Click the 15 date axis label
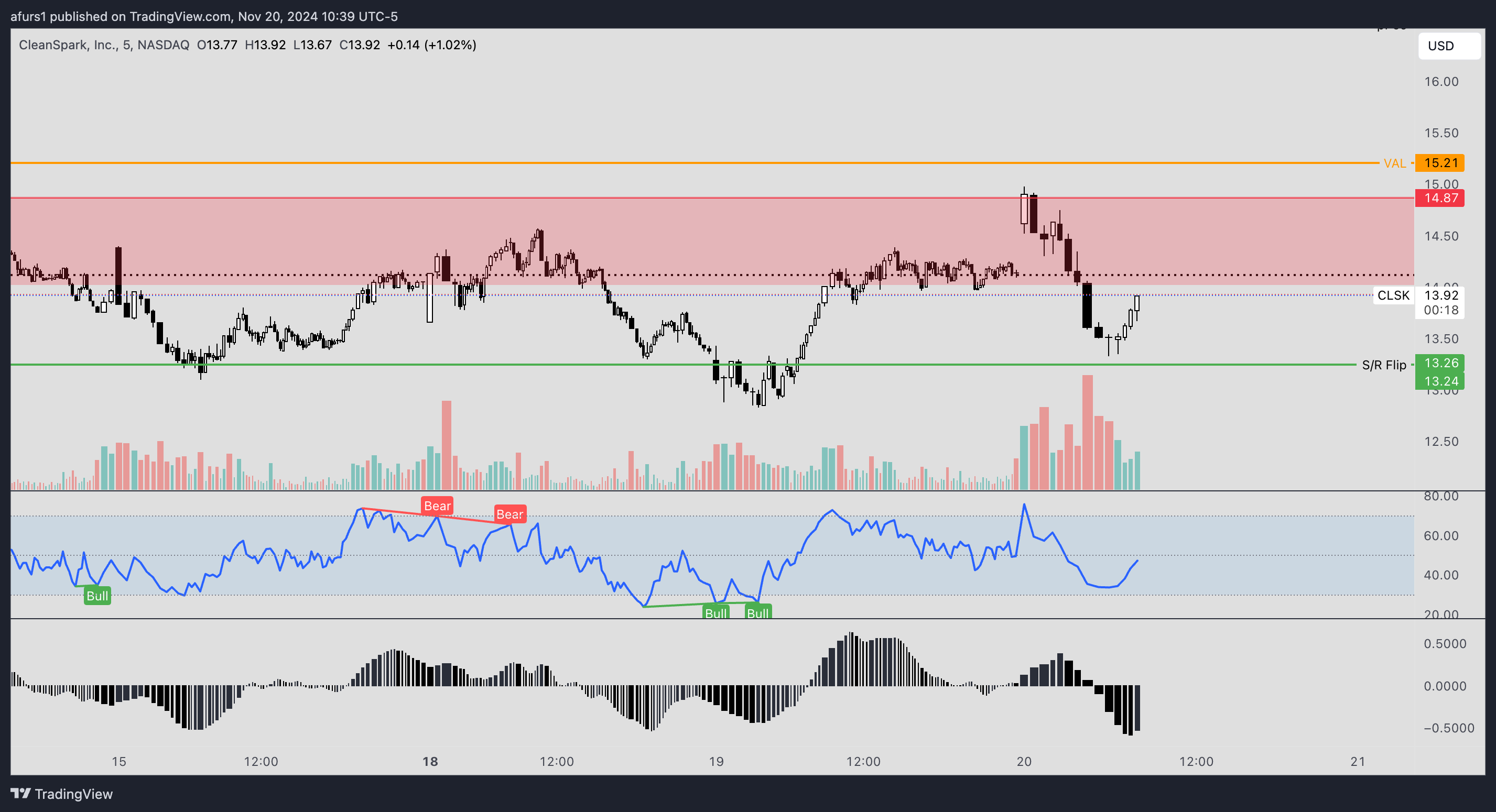 [118, 761]
